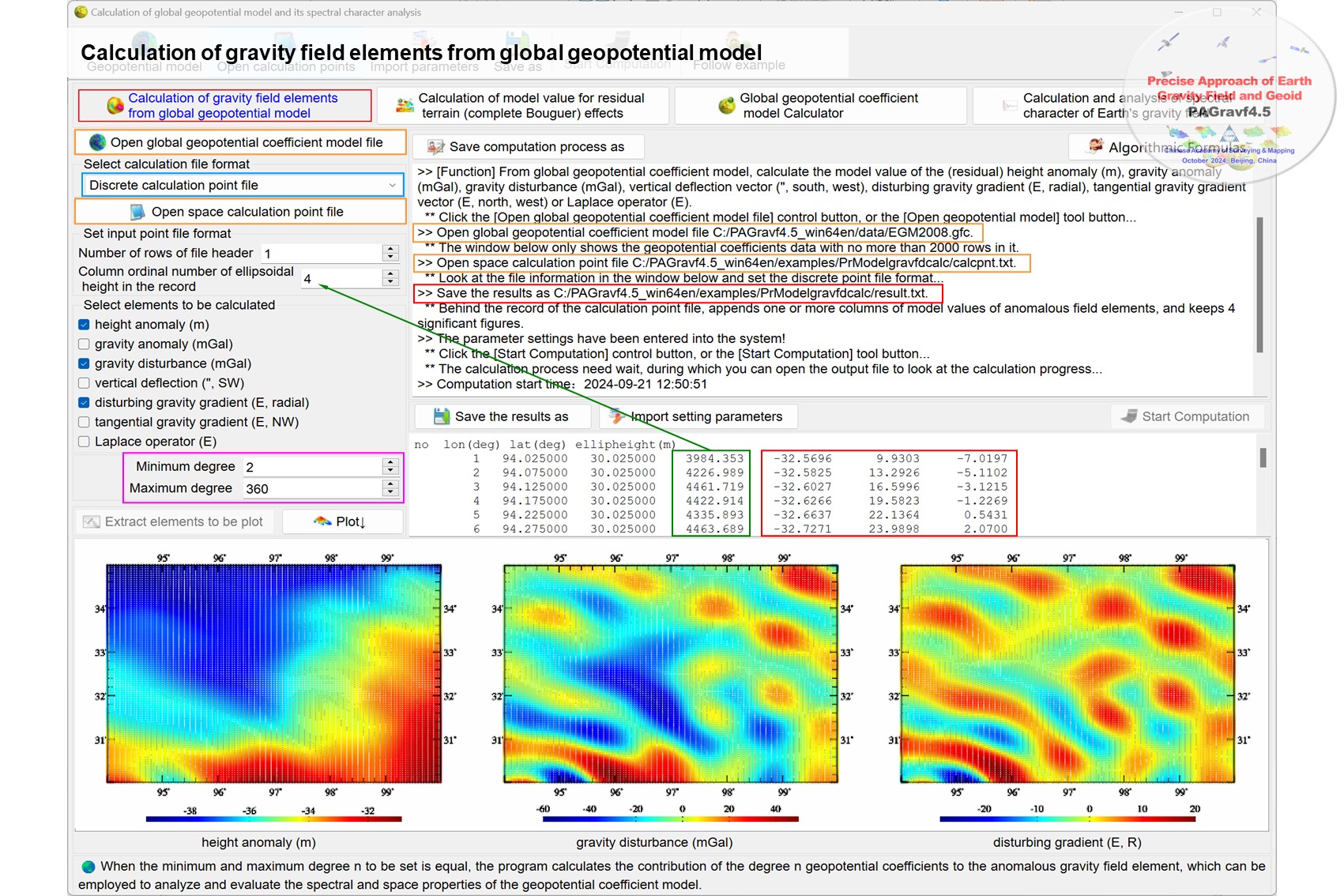Click the Open space calculation point file icon
The height and width of the screenshot is (896, 1344).
tap(137, 212)
